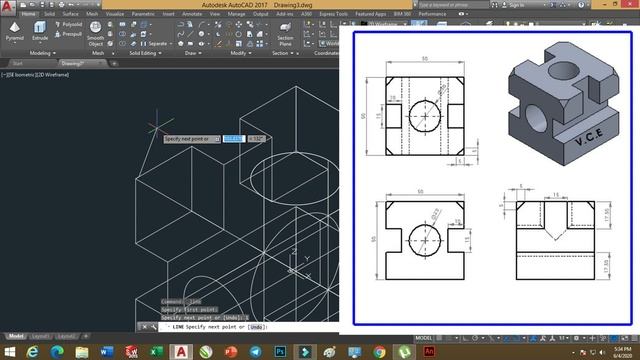The width and height of the screenshot is (640, 360).
Task: Activate the Section Plane tool
Action: point(285,34)
